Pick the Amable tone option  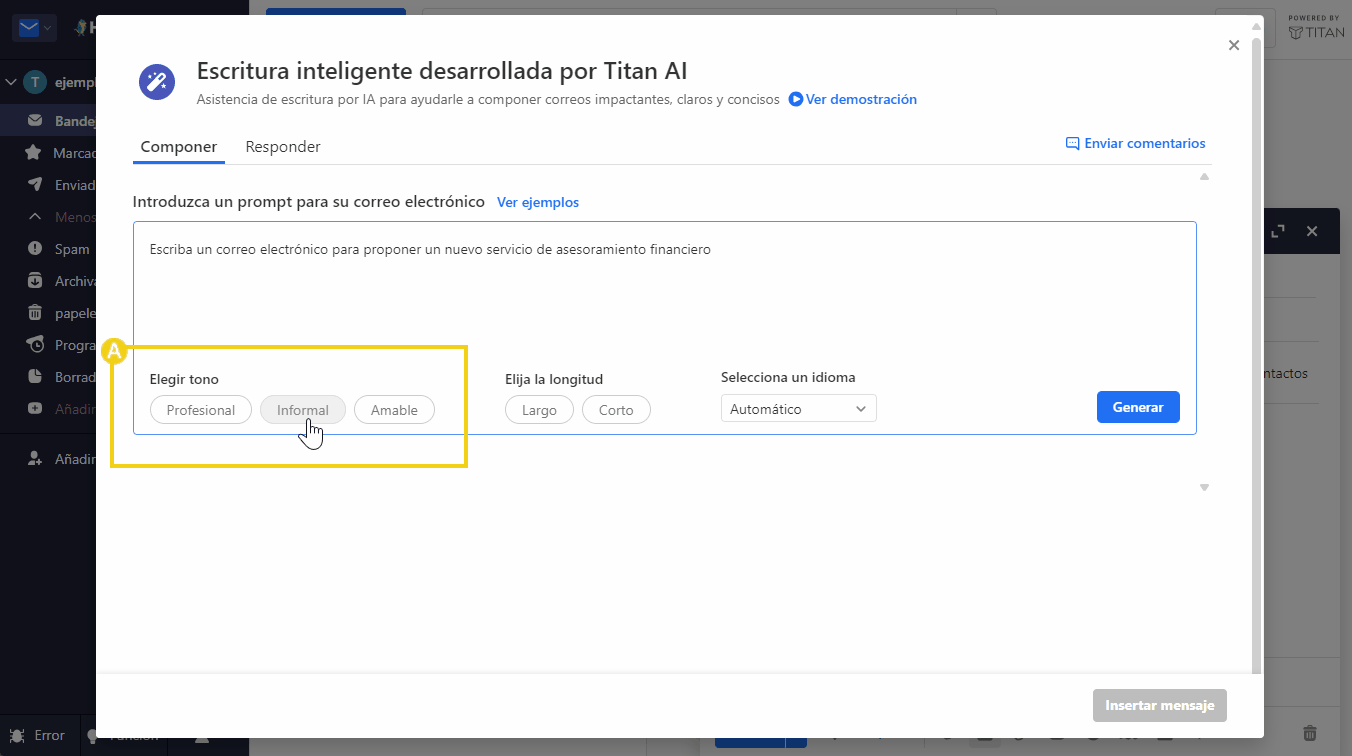394,410
